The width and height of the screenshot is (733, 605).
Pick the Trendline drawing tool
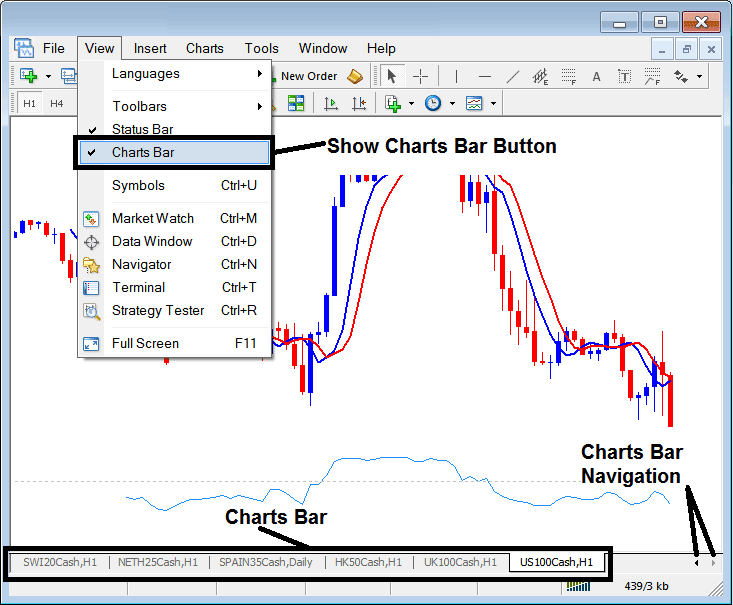(513, 76)
